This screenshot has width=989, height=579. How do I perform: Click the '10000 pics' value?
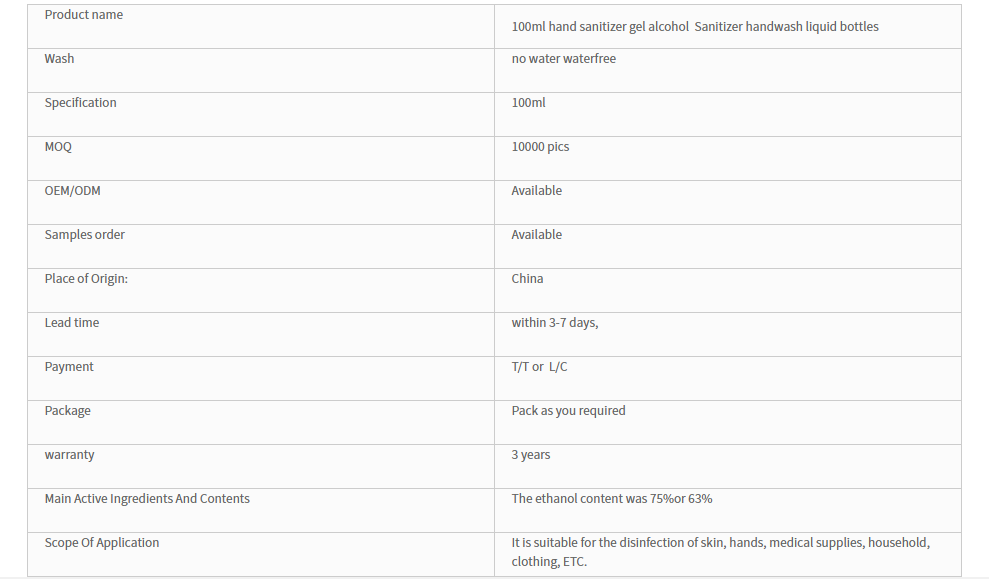540,147
